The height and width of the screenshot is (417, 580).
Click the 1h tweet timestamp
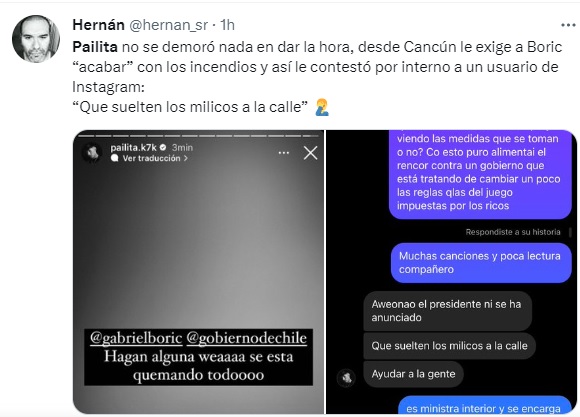227,25
